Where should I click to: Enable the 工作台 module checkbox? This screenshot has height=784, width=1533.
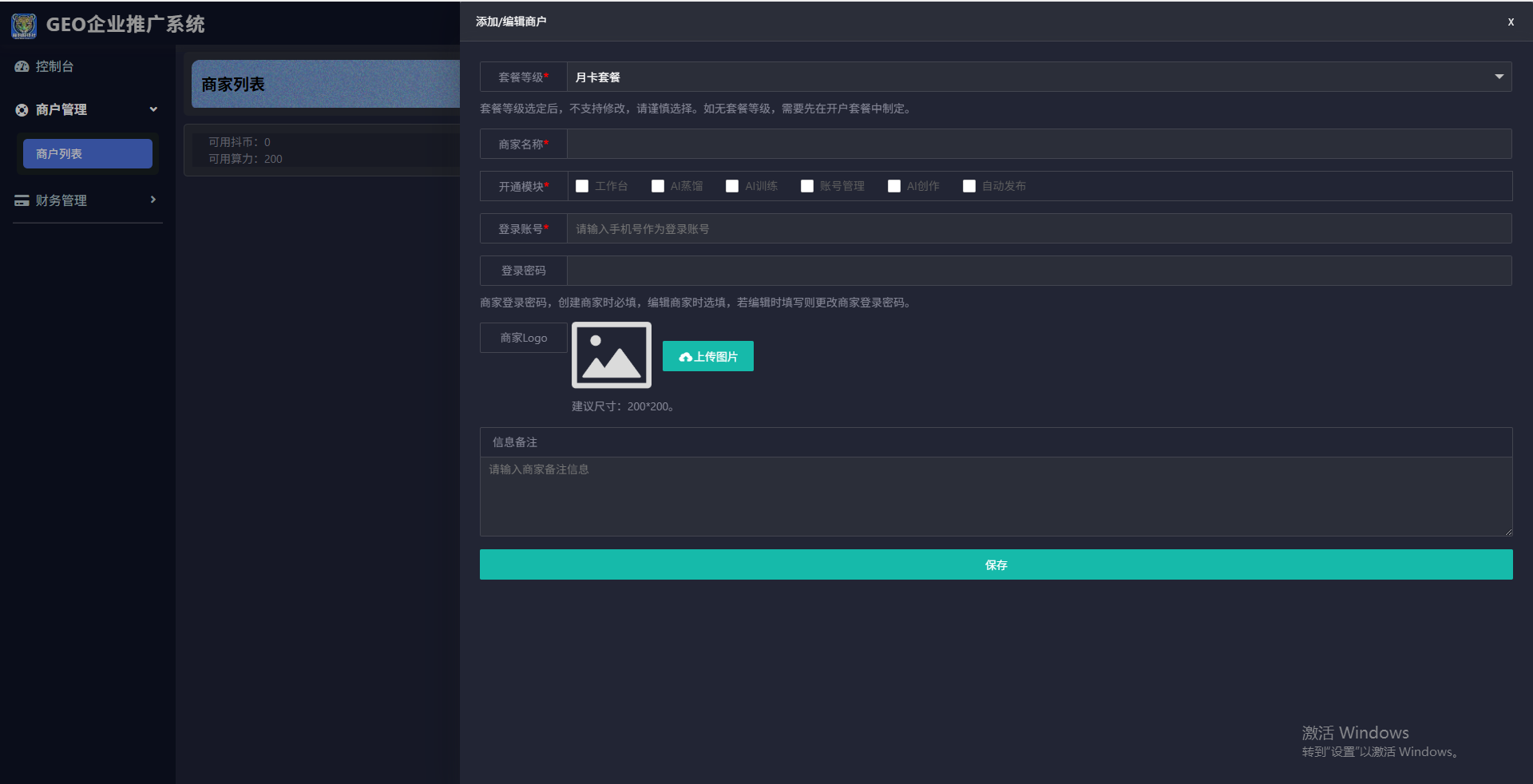(582, 186)
